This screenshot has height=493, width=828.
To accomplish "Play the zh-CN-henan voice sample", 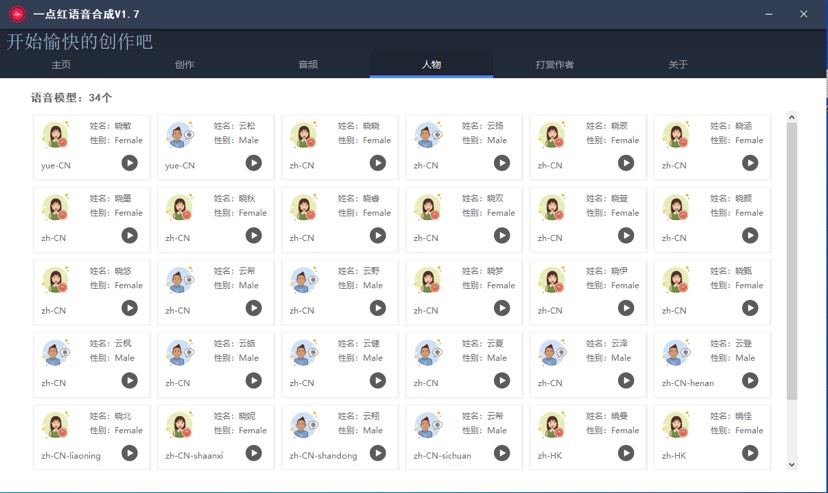I will click(750, 381).
